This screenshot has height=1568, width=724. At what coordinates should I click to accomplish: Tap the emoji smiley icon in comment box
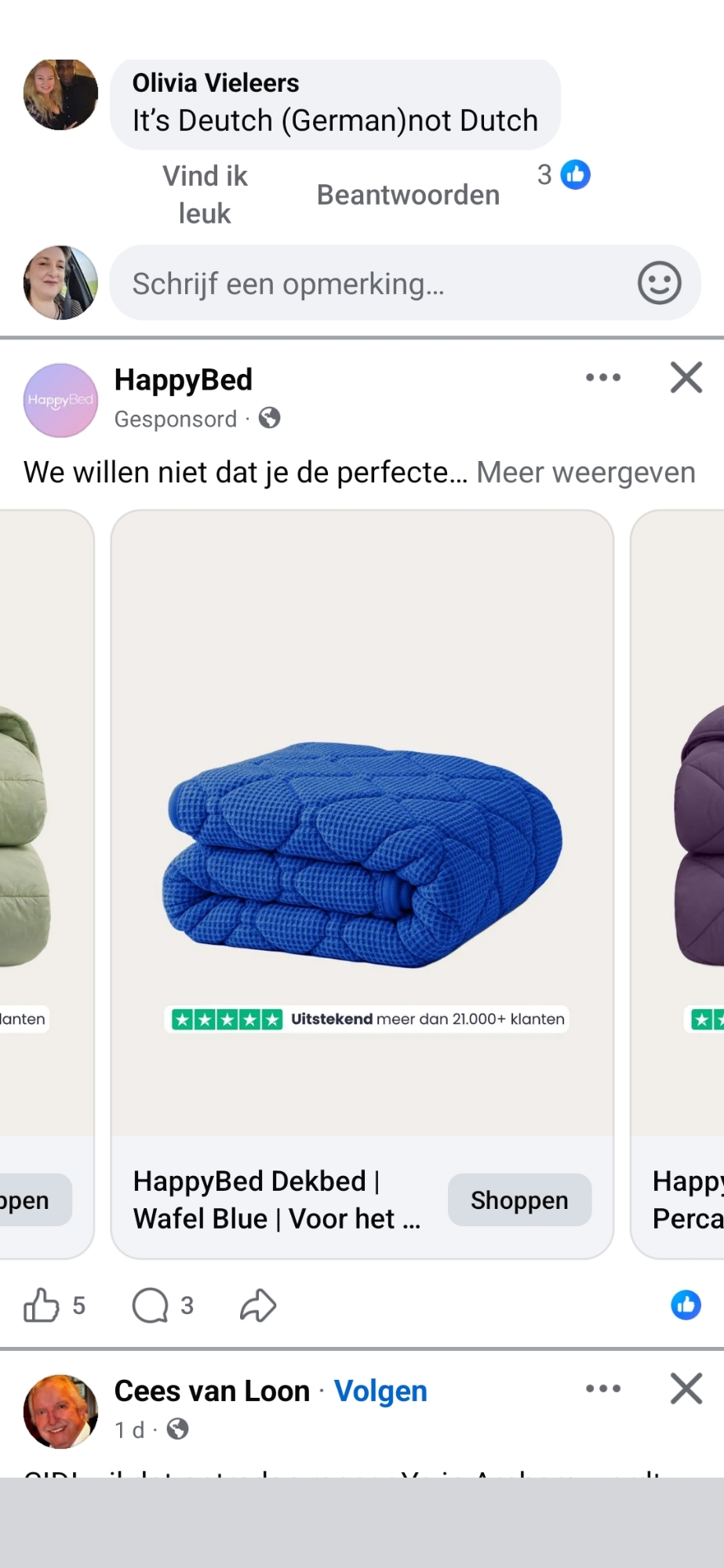659,283
